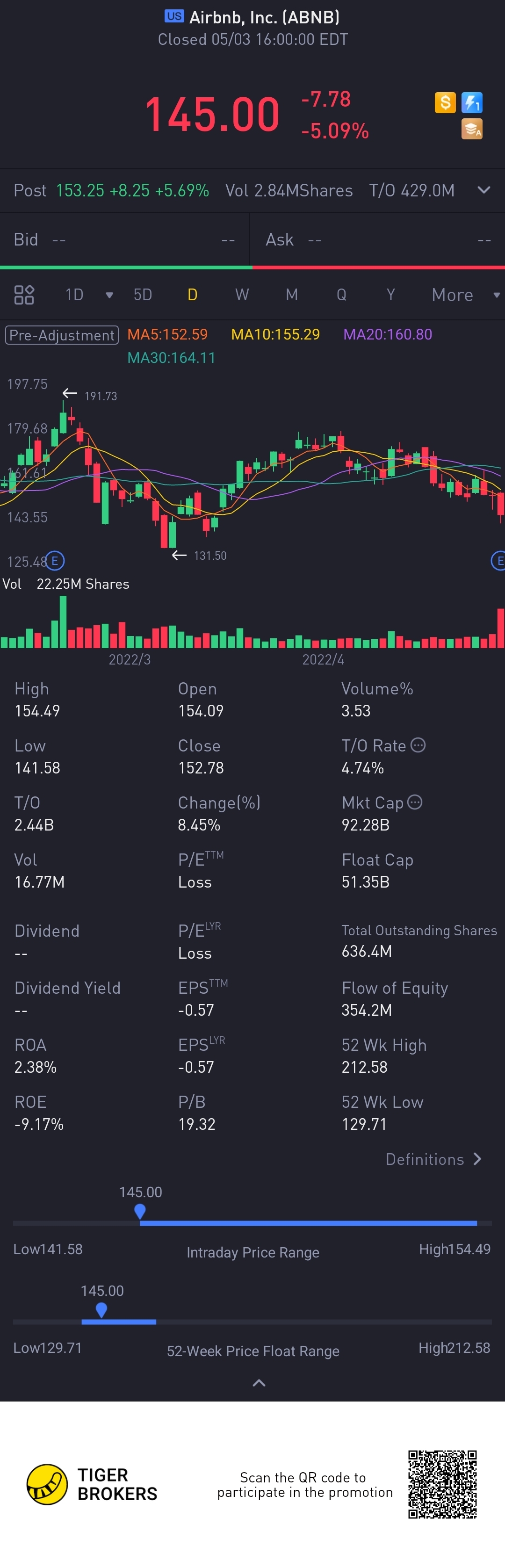Expand the post-market quote row chevron
Image resolution: width=505 pixels, height=1568 pixels.
coord(483,190)
